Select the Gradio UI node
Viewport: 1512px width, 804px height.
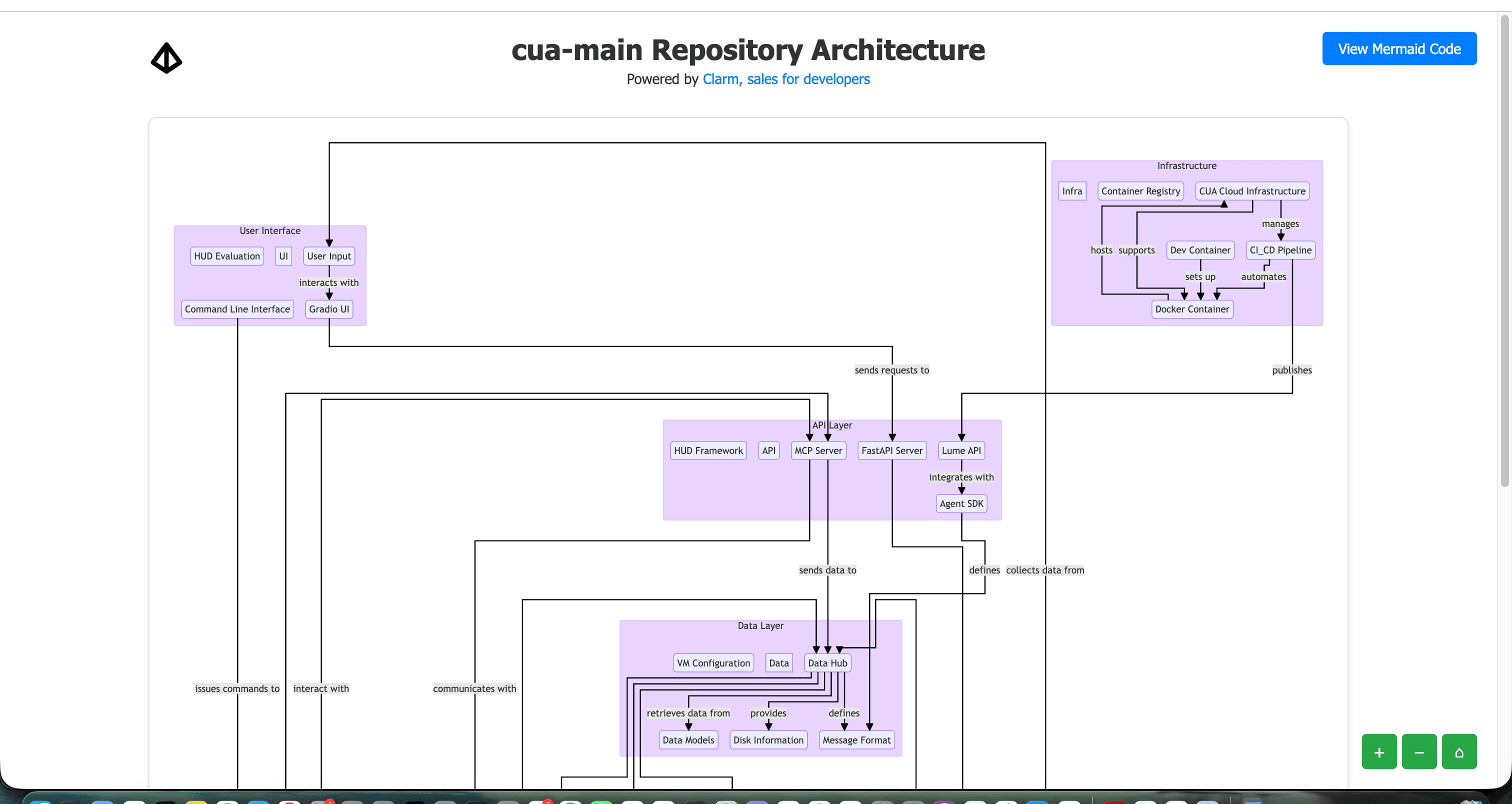pyautogui.click(x=328, y=308)
